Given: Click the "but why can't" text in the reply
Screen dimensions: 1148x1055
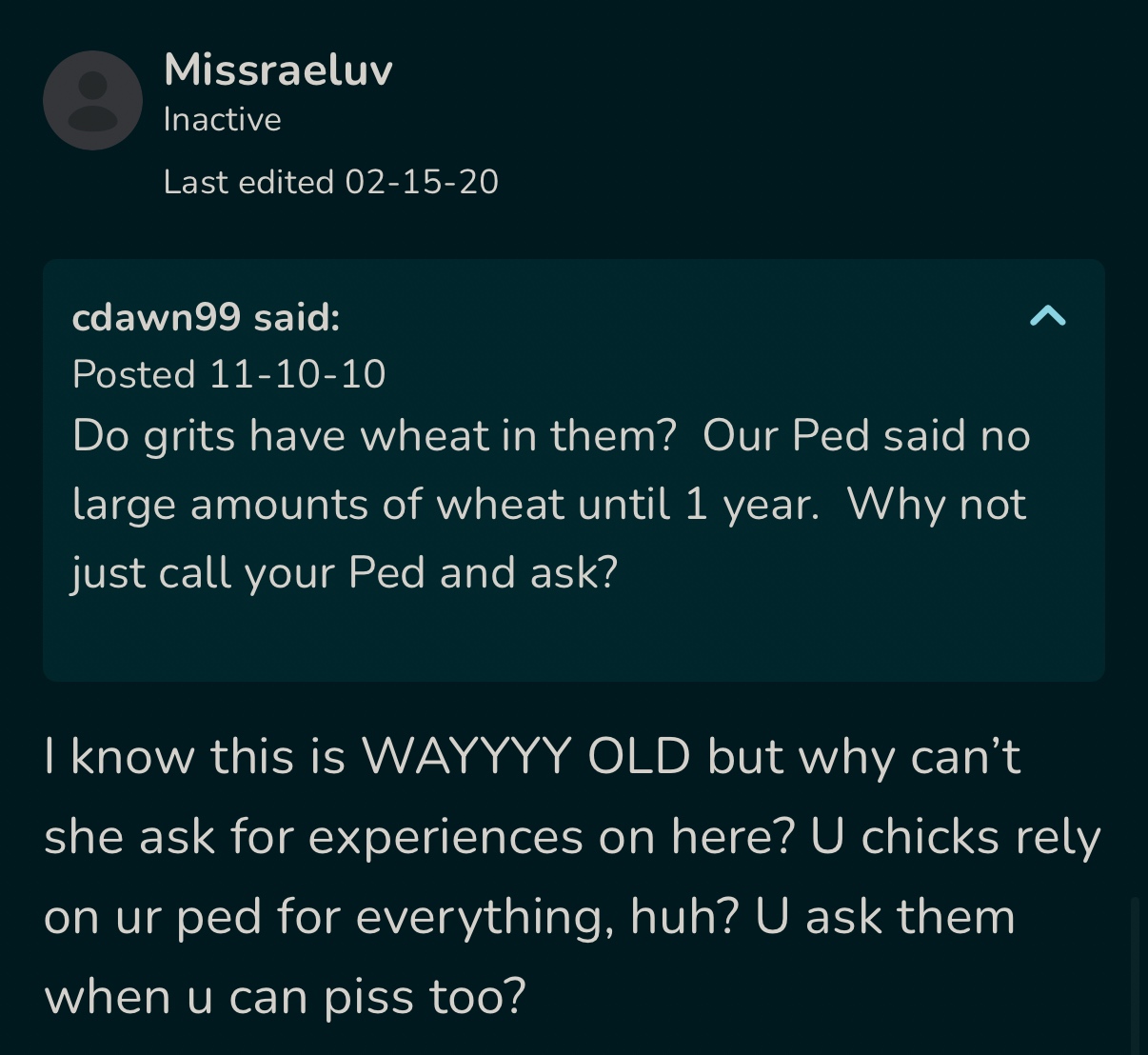Looking at the screenshot, I should (x=863, y=757).
